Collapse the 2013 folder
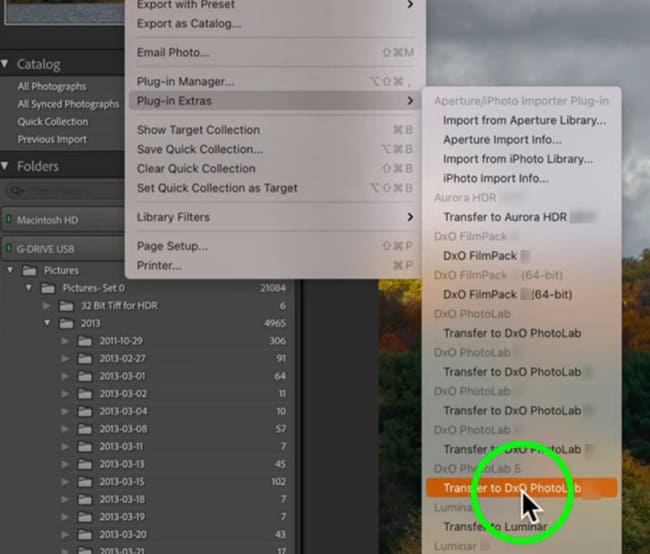This screenshot has height=554, width=650. coord(47,323)
